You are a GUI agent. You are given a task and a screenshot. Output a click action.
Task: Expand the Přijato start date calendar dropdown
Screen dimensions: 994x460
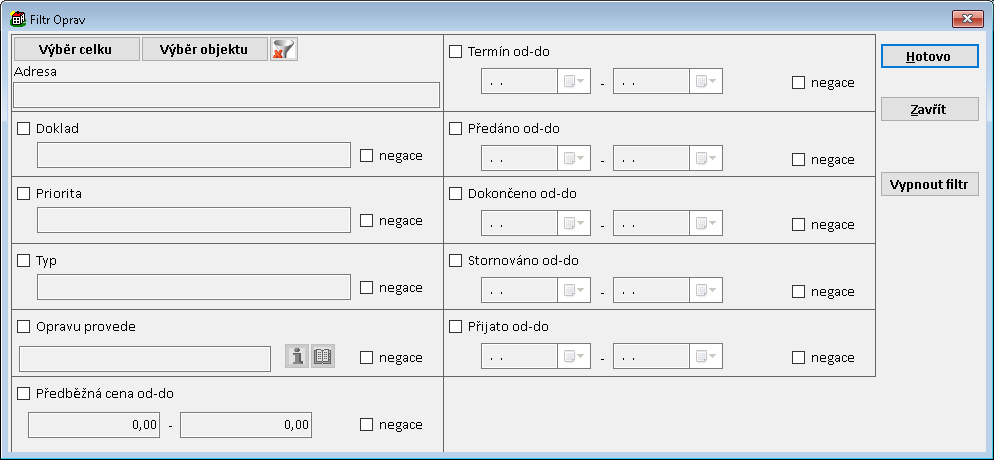click(574, 357)
